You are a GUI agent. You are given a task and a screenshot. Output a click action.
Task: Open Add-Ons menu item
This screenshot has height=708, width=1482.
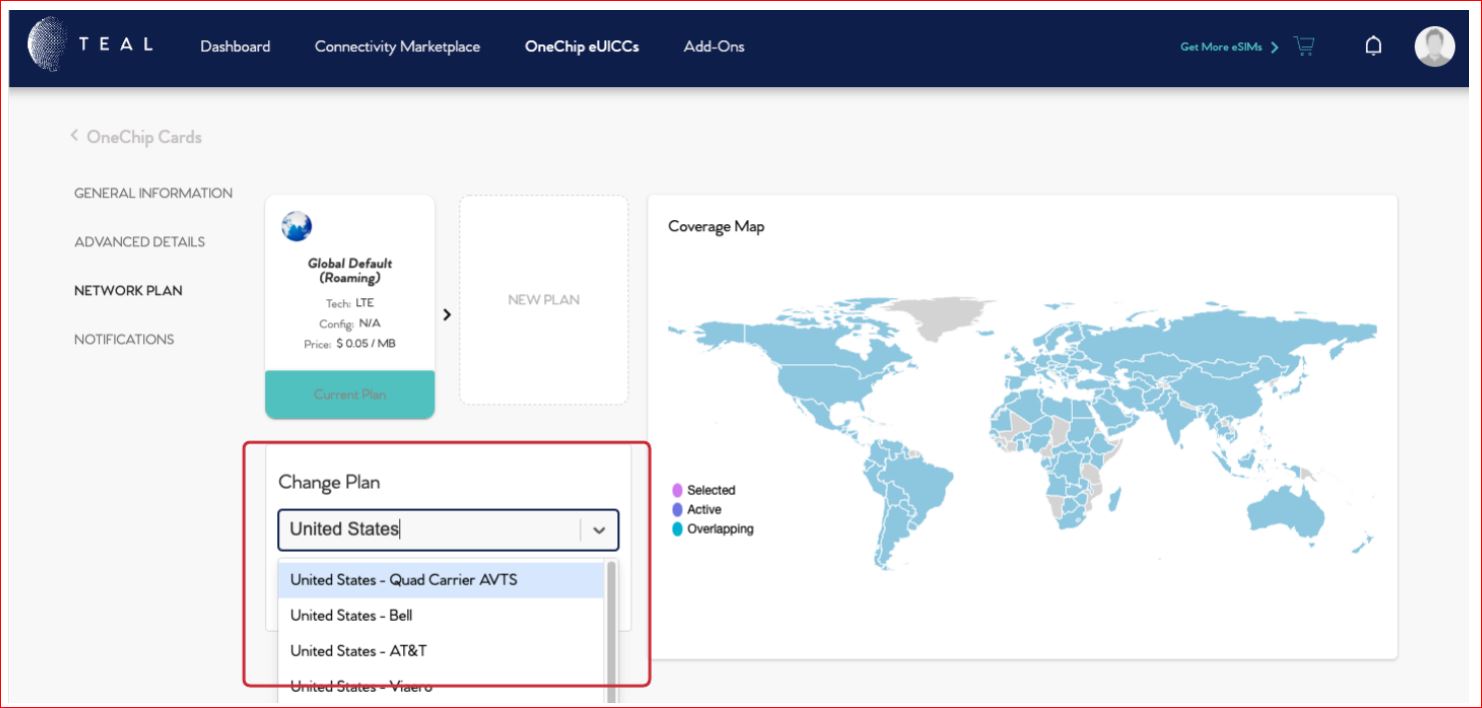click(x=714, y=46)
